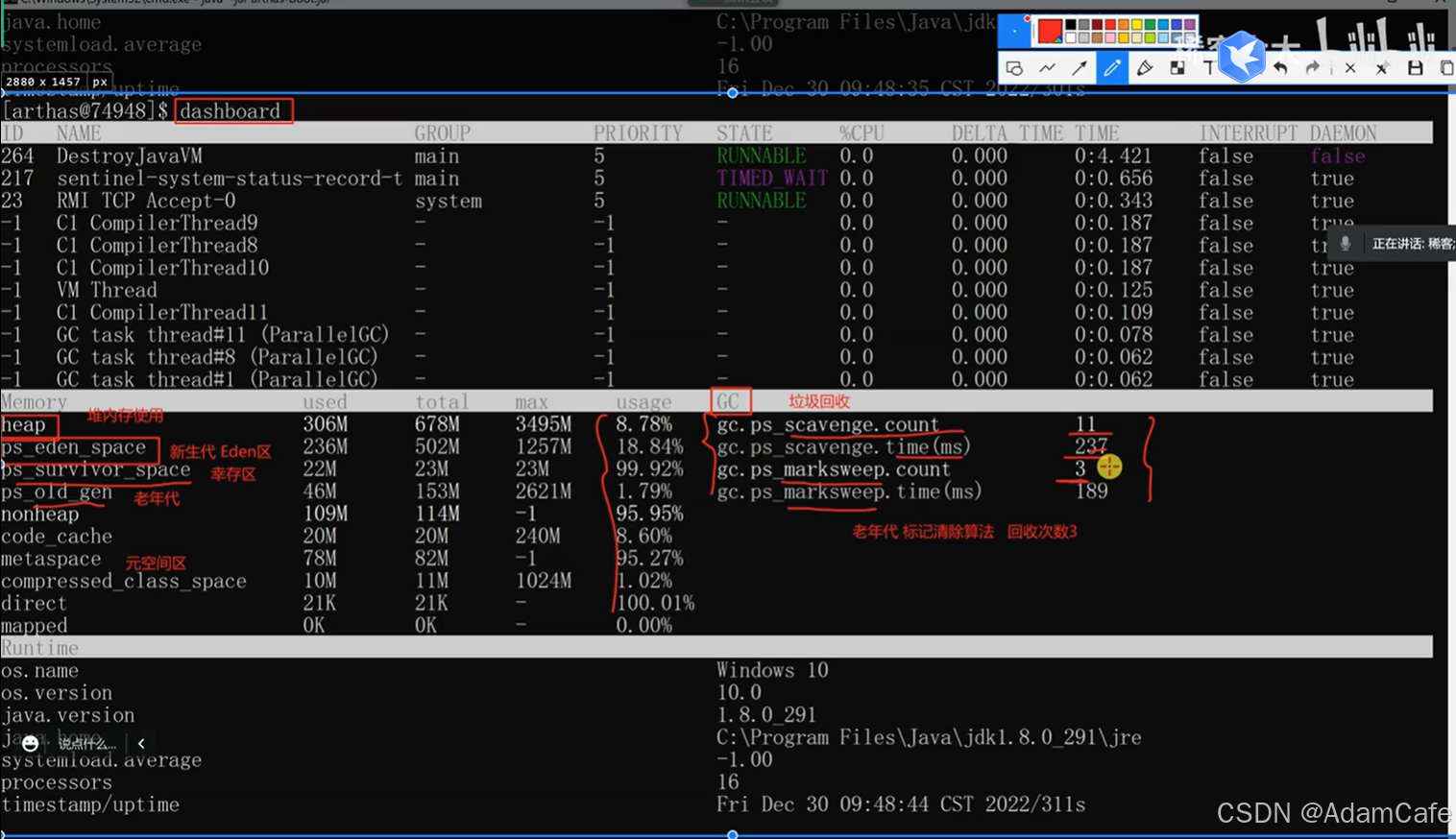The image size is (1456, 839).
Task: Open the emoji smiley picker
Action: click(x=30, y=743)
